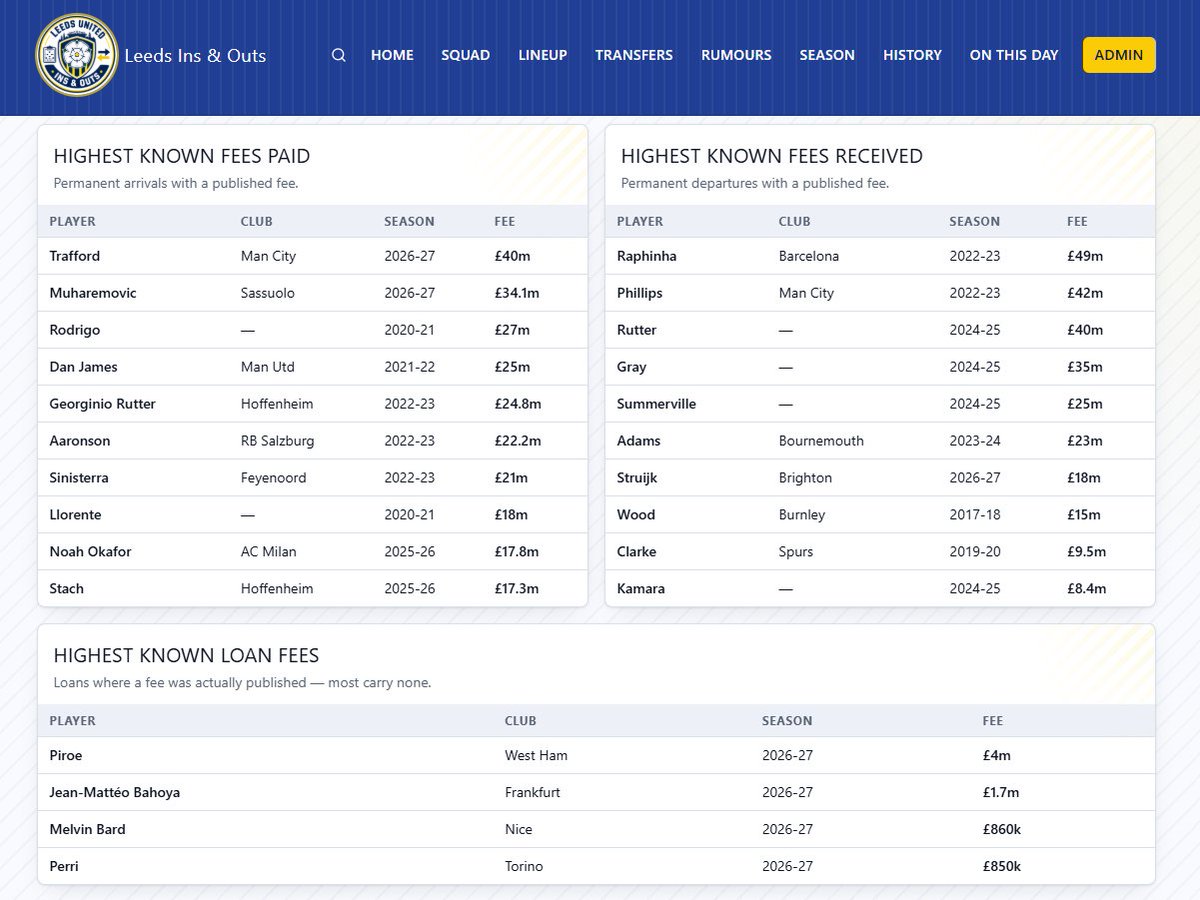Open the RUMOURS page
Image resolution: width=1200 pixels, height=900 pixels.
(x=736, y=55)
